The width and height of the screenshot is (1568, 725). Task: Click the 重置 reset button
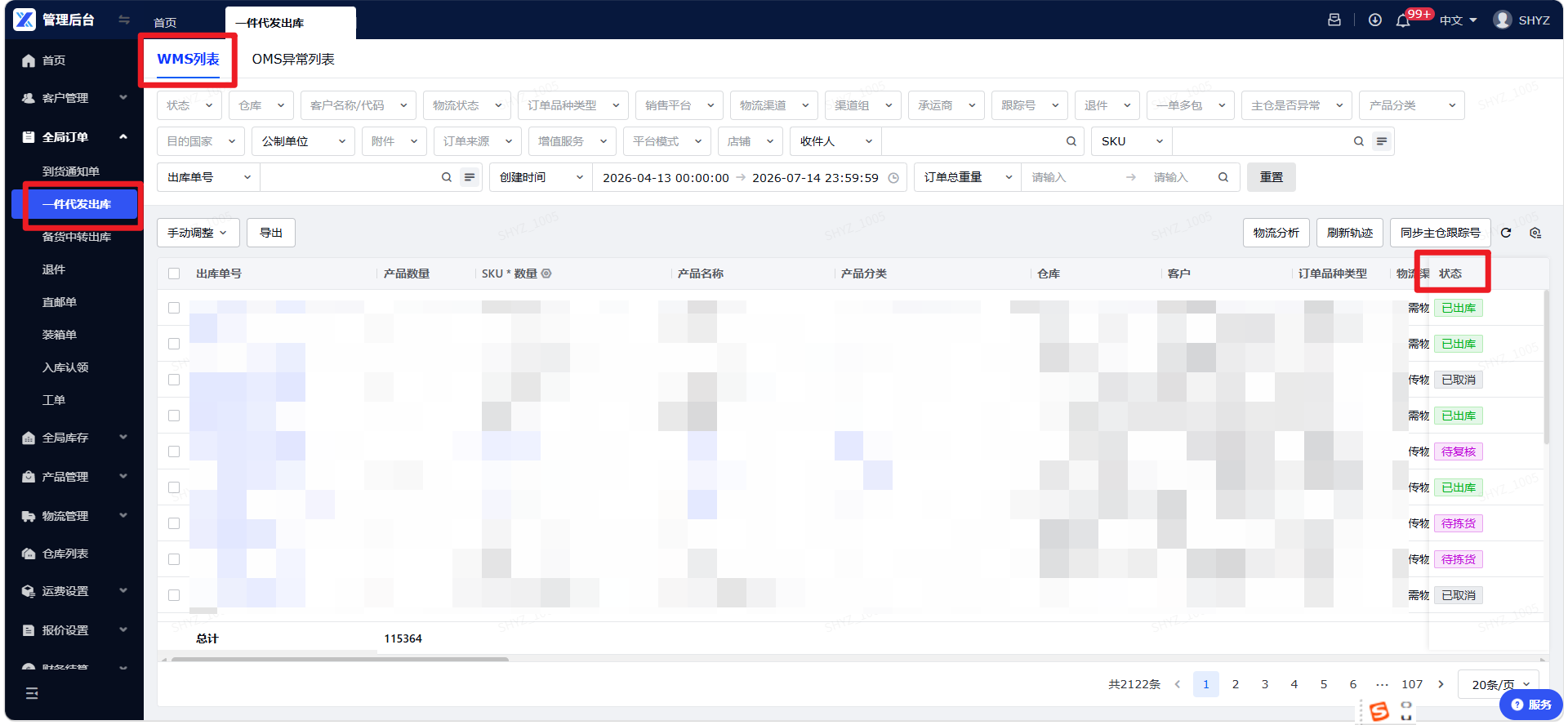click(x=1272, y=177)
